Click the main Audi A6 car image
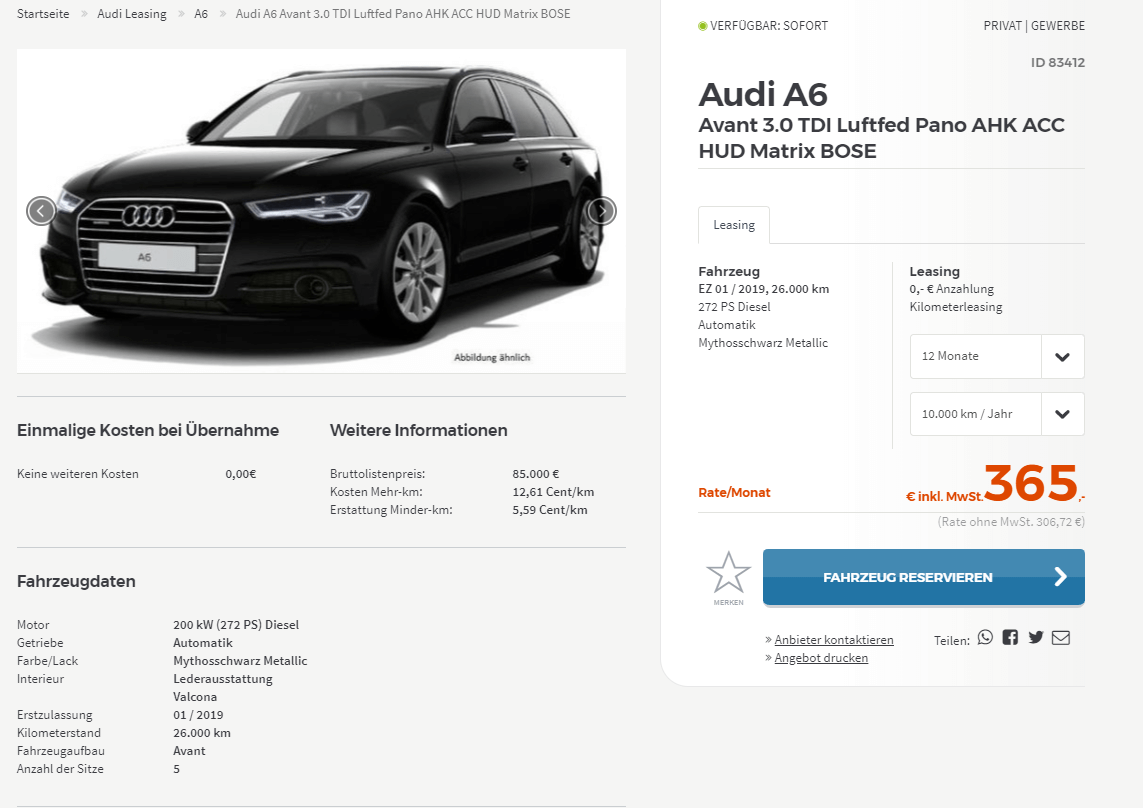 [321, 211]
